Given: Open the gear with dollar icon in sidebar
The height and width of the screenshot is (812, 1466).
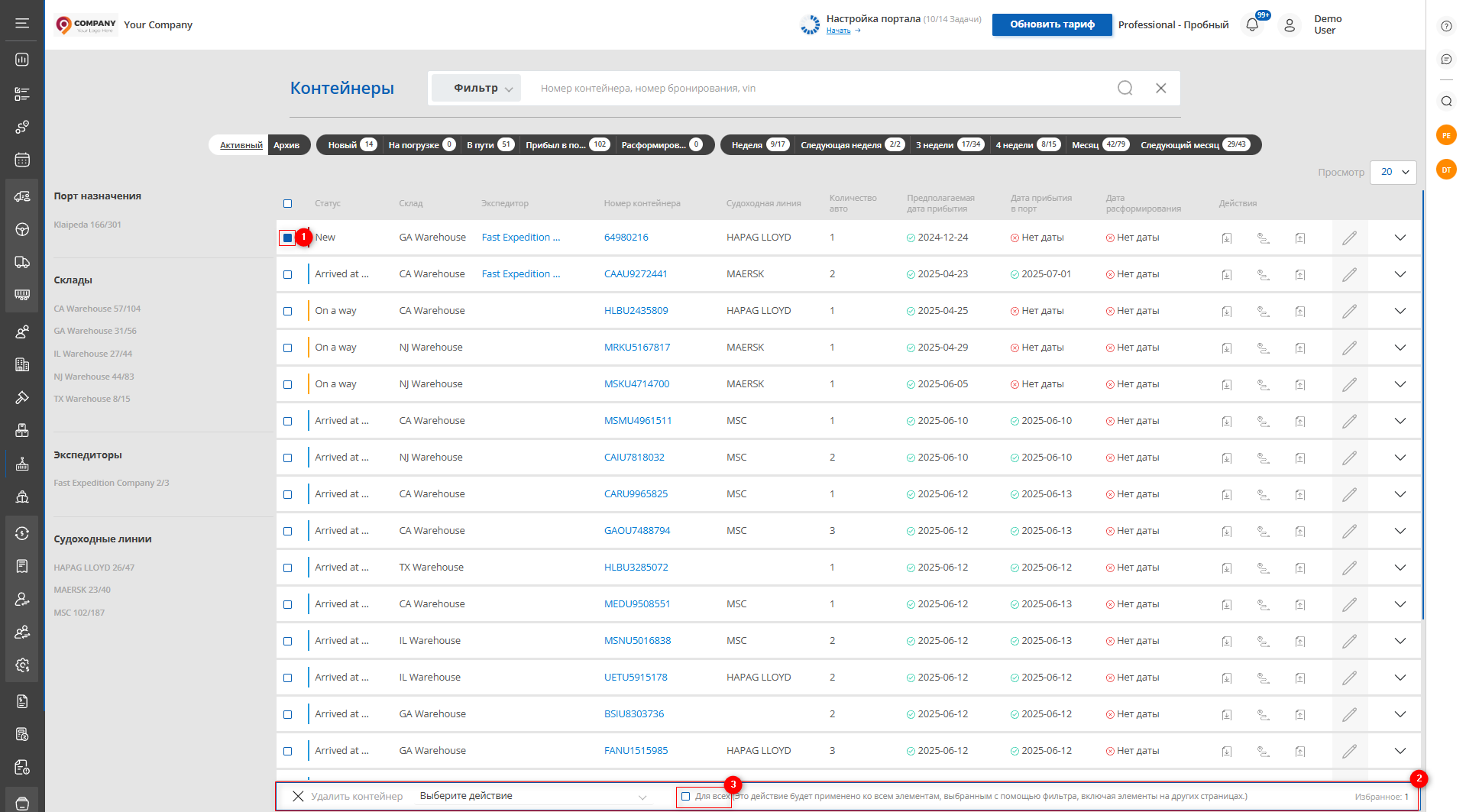Looking at the screenshot, I should [22, 665].
